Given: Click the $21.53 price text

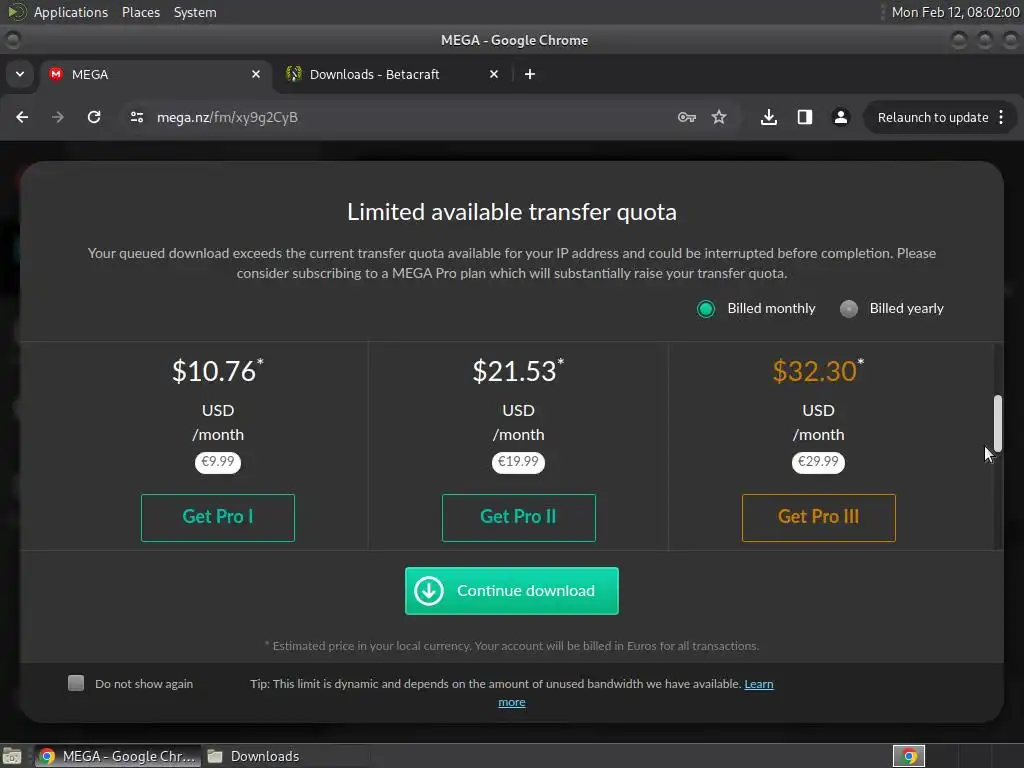Looking at the screenshot, I should (518, 371).
